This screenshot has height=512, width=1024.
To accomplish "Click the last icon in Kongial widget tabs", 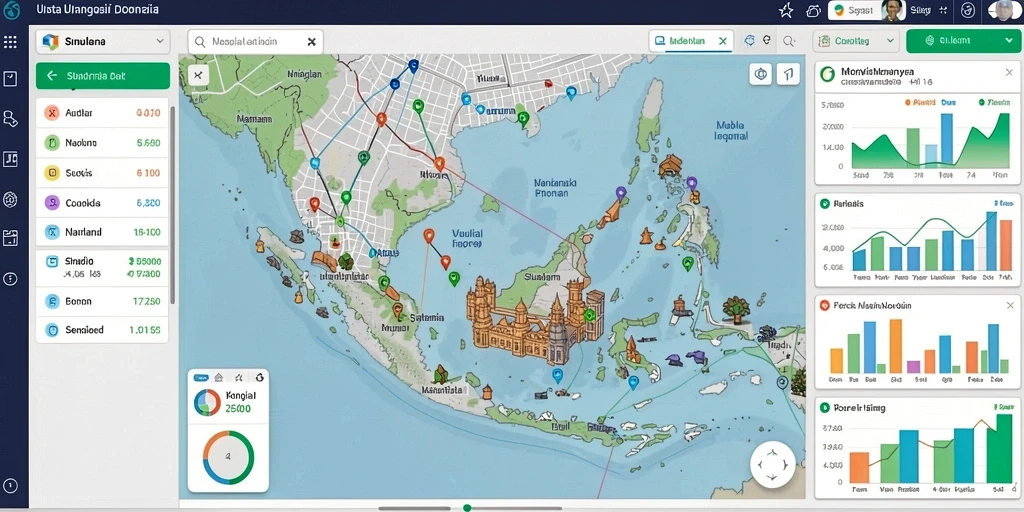I will (259, 377).
